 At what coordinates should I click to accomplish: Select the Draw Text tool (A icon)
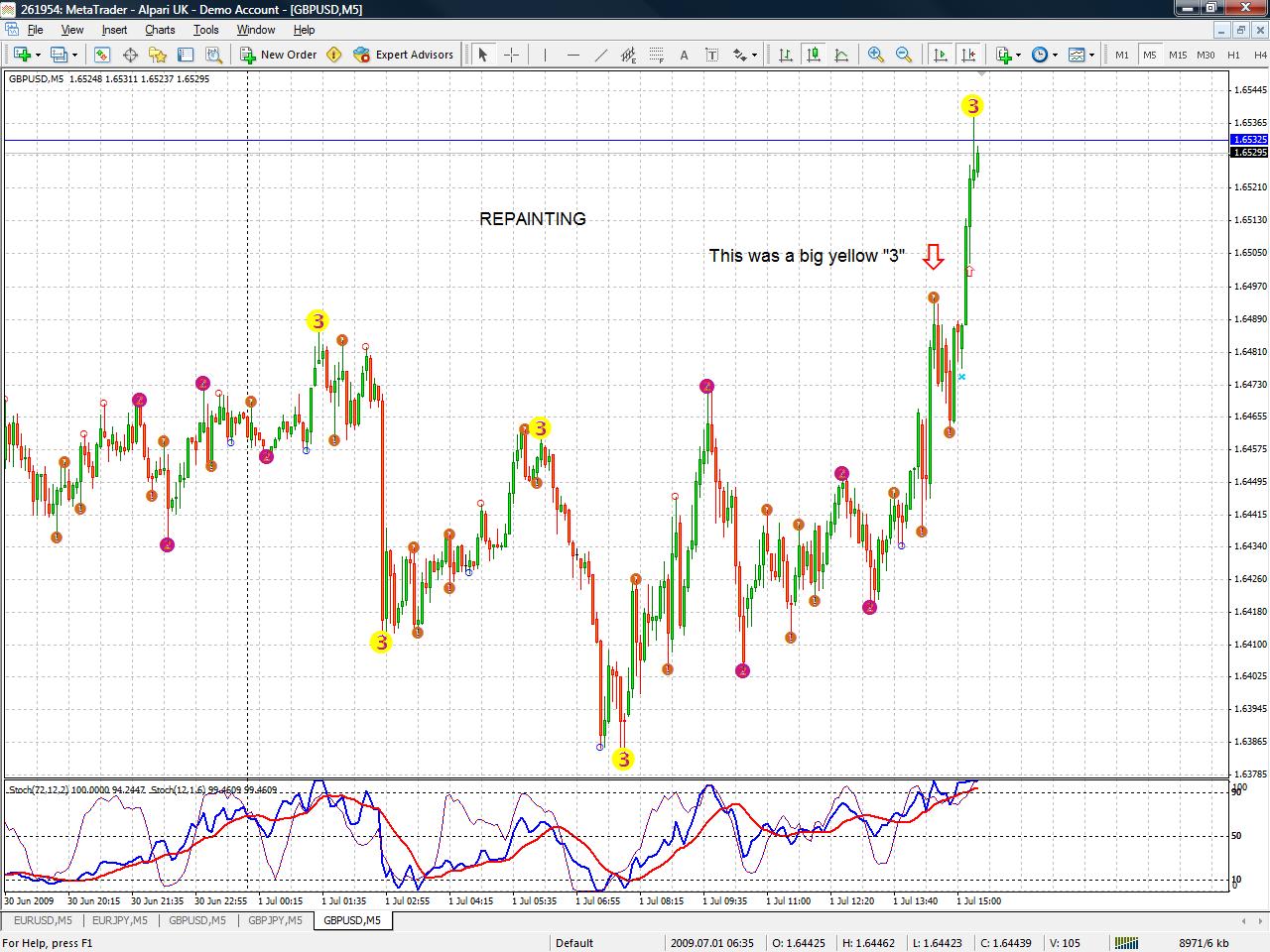[x=684, y=55]
